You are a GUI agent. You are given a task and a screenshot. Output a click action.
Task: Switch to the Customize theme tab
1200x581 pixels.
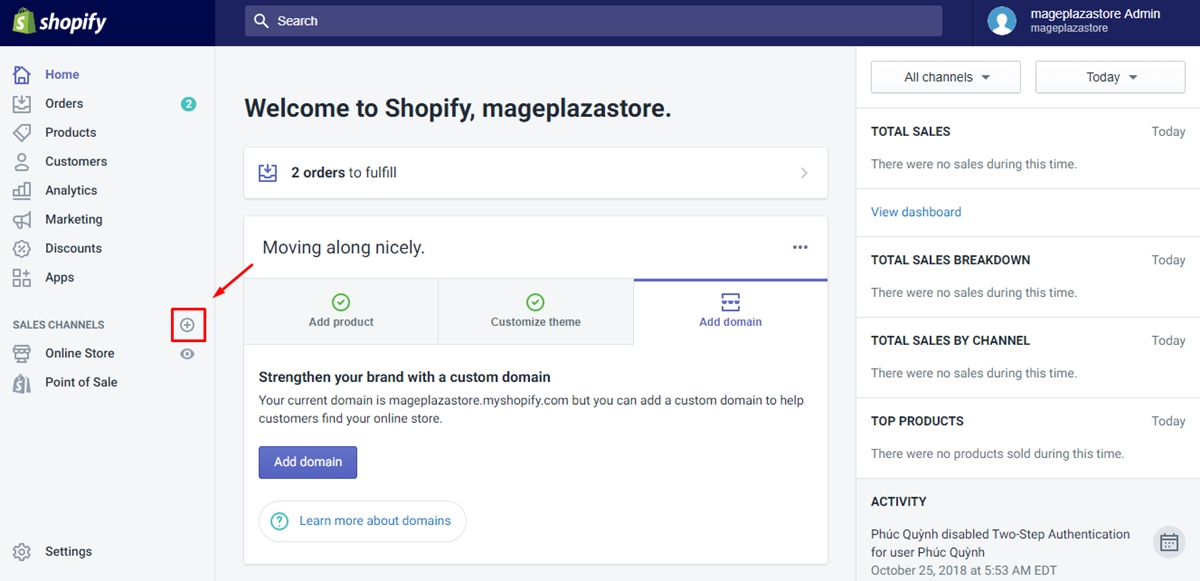click(x=536, y=311)
